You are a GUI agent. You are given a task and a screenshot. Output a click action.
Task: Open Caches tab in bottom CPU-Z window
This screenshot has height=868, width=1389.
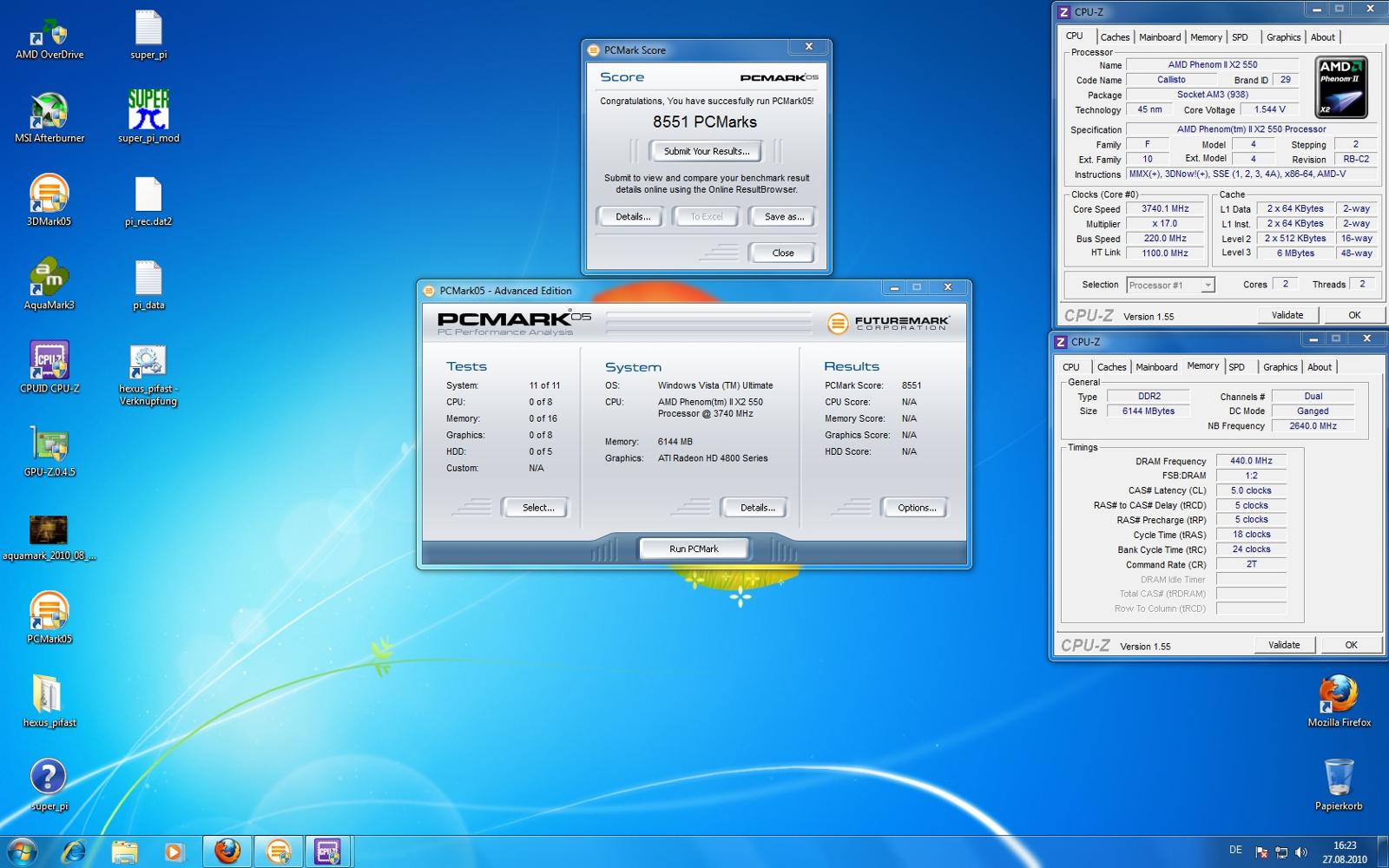click(1111, 367)
